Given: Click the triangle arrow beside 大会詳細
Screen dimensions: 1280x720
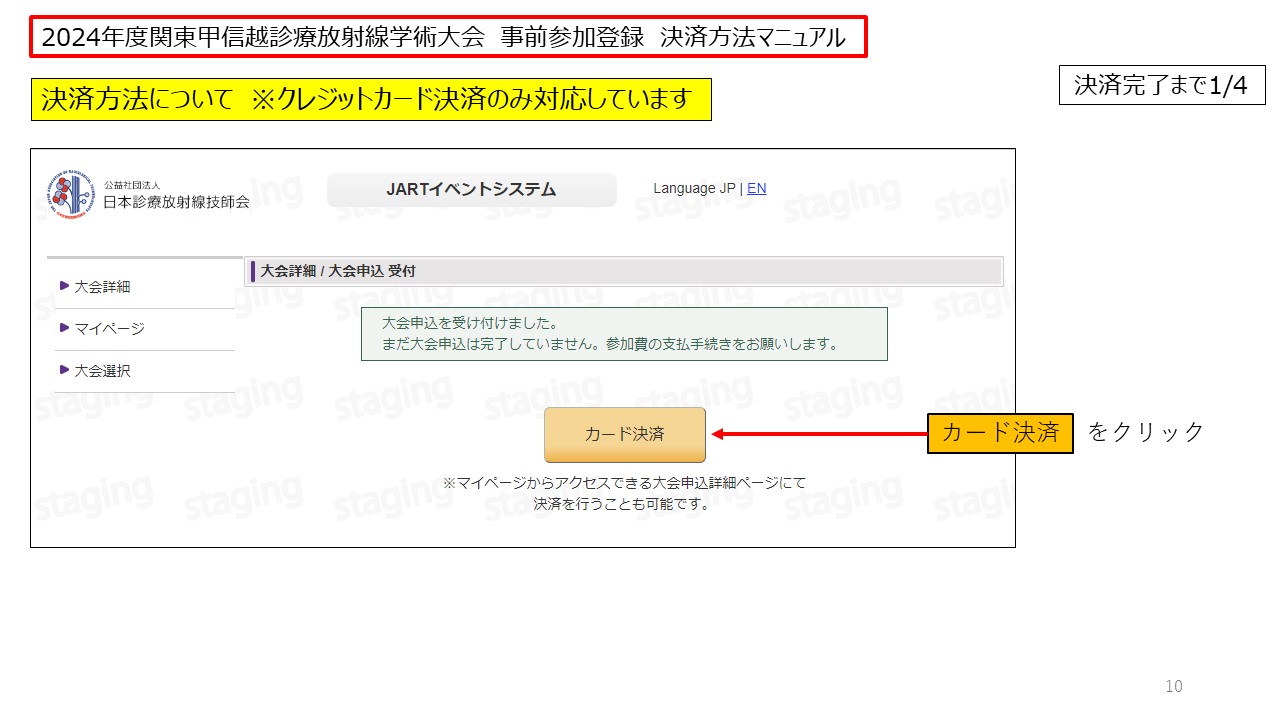Looking at the screenshot, I should 65,287.
